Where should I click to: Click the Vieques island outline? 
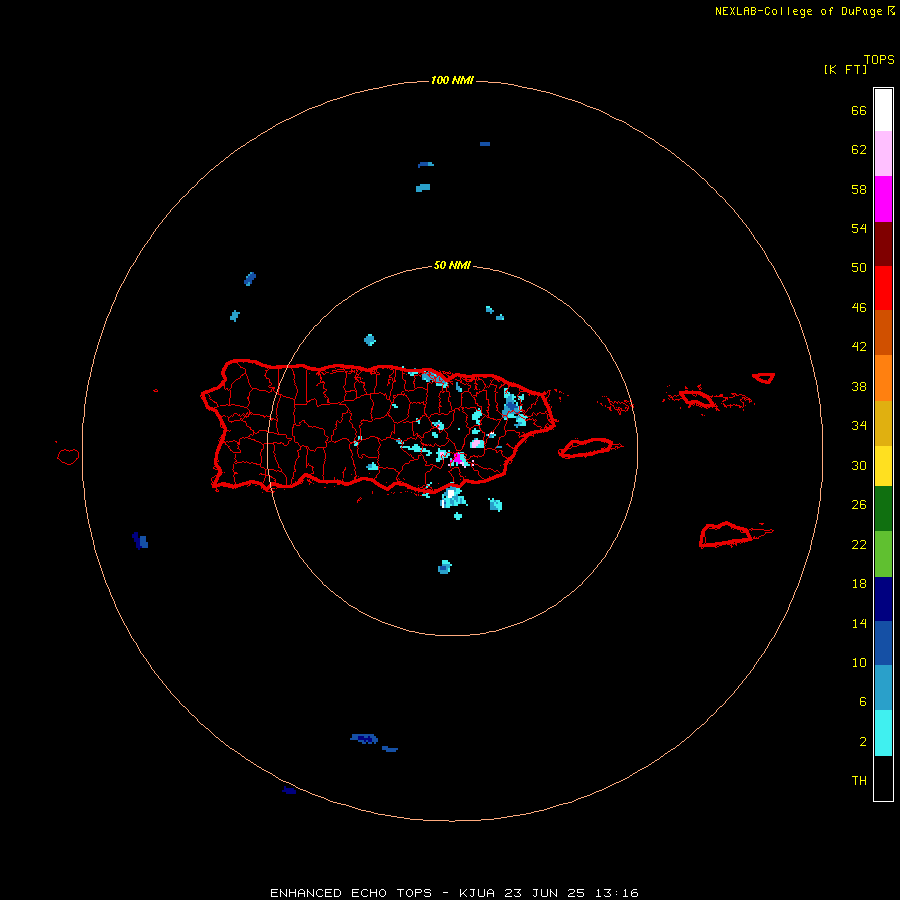coord(588,448)
